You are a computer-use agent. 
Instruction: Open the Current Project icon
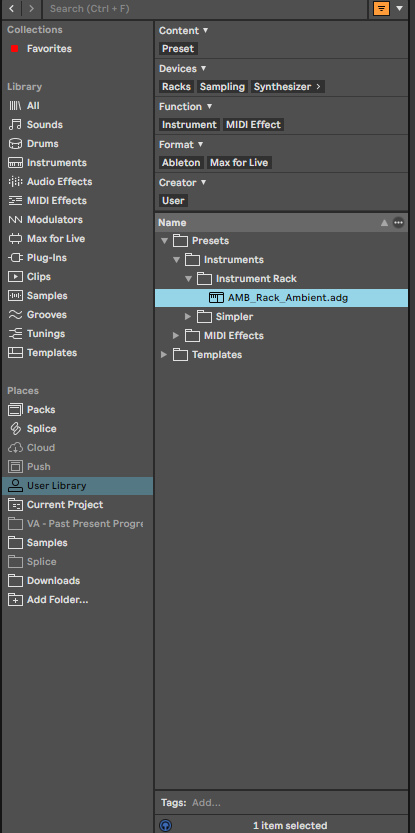(15, 505)
